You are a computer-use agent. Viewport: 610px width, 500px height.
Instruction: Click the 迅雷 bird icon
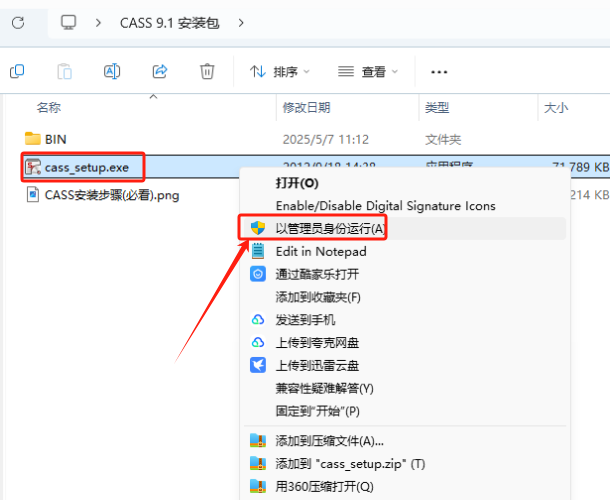point(258,365)
